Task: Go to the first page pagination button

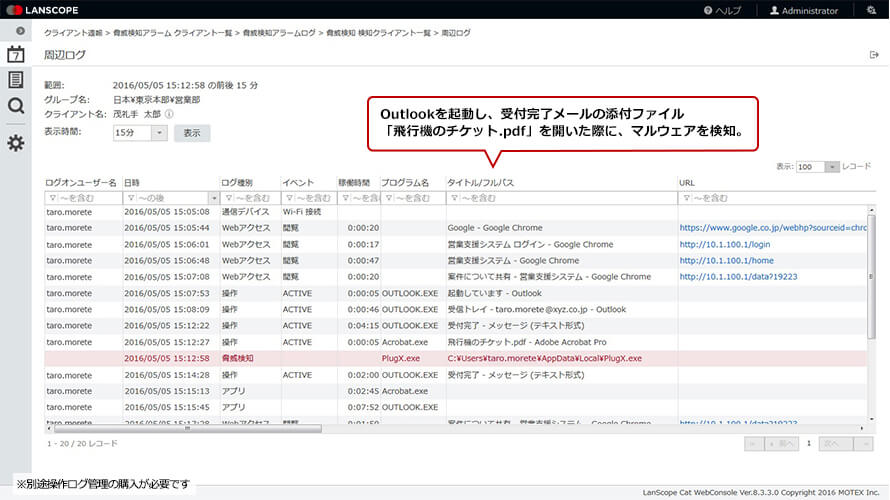Action: tap(753, 444)
